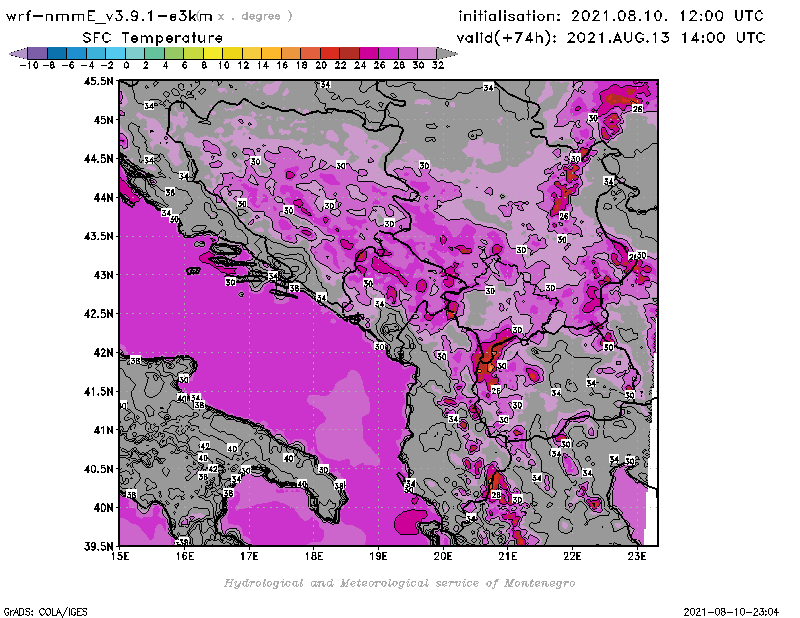Click the '45.5N' latitude label
This screenshot has width=800, height=618.
98,81
